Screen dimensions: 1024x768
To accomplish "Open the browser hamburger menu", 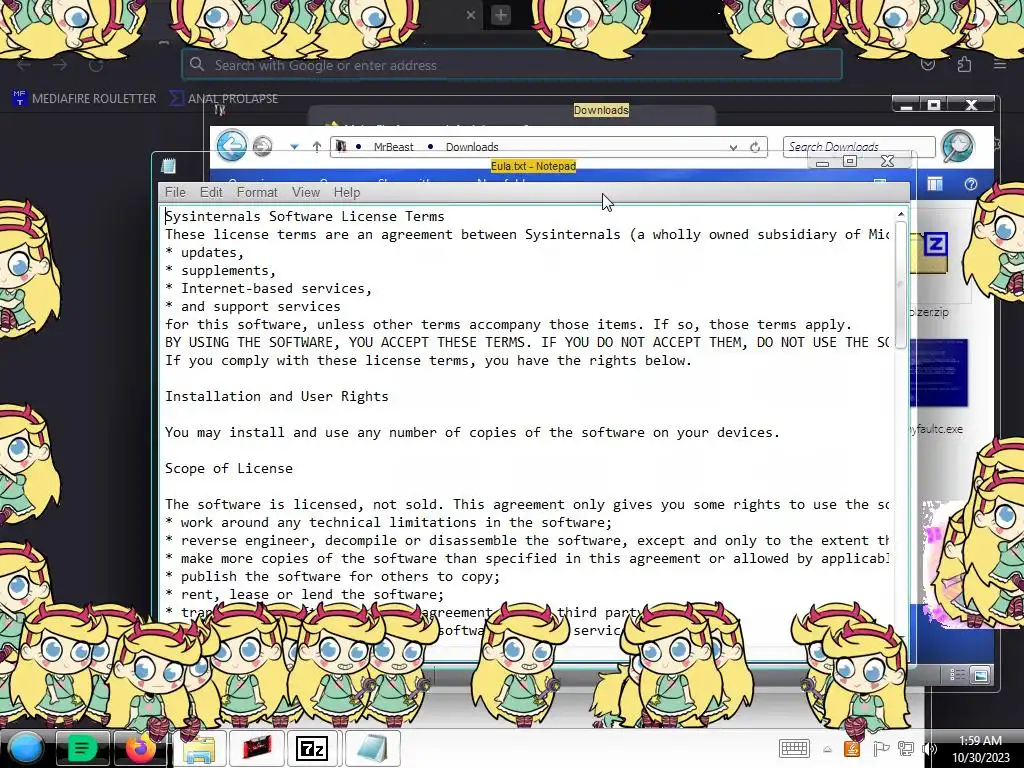I will [1000, 64].
